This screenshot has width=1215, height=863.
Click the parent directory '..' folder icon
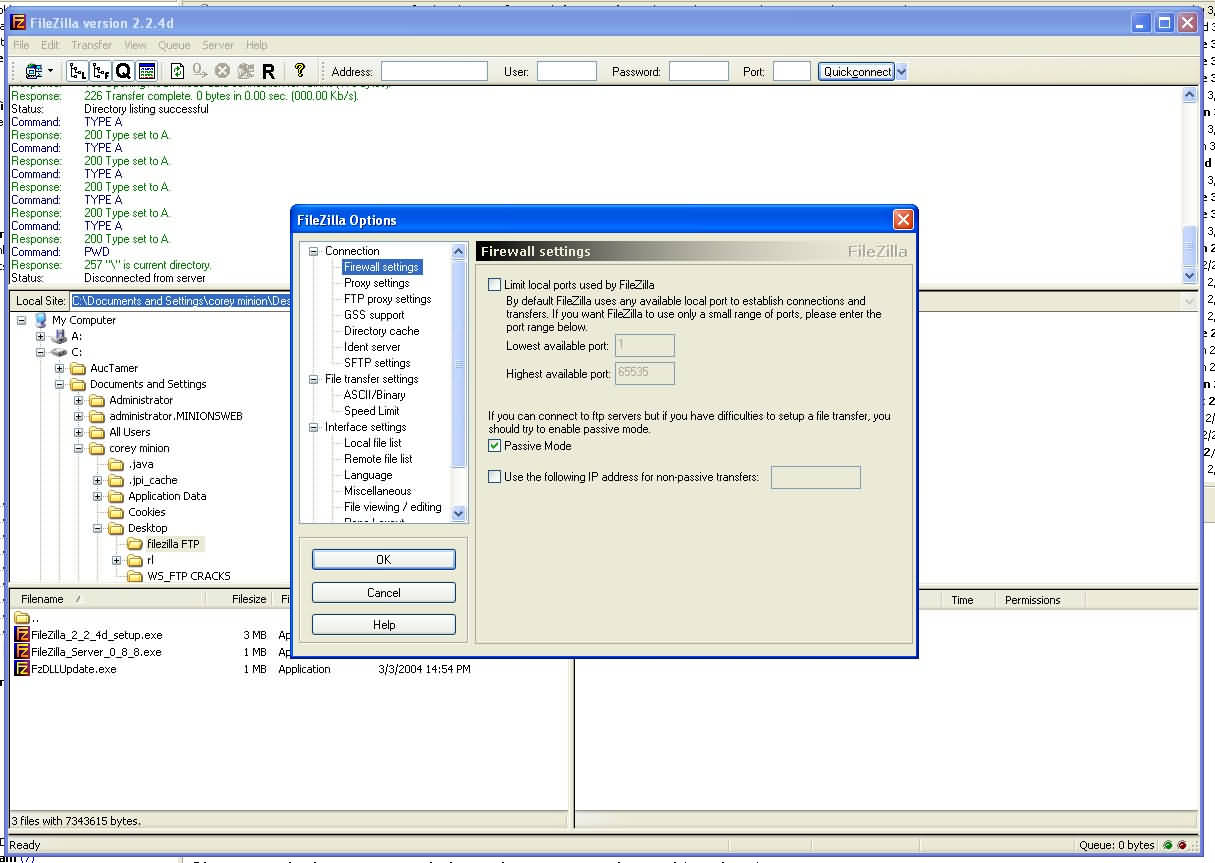coord(22,618)
